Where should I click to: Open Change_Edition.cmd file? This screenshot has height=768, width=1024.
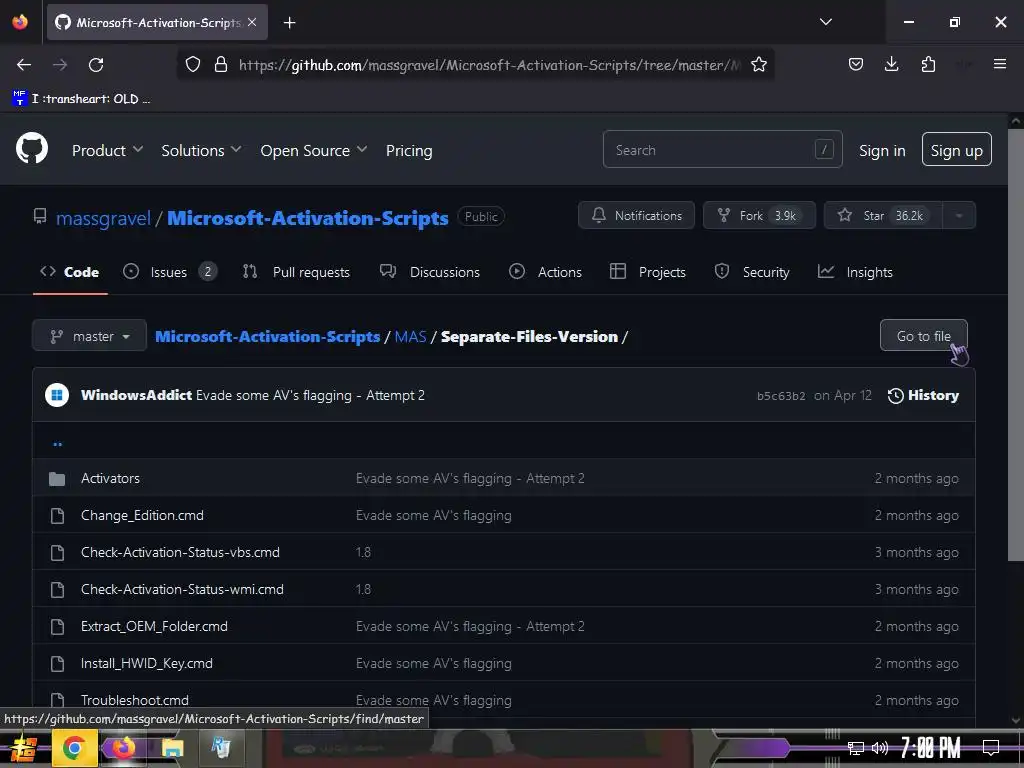142,515
